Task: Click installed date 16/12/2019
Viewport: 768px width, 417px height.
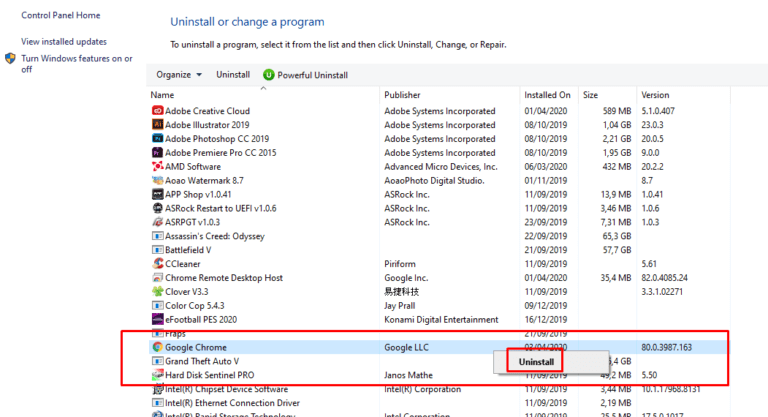Action: [546, 319]
